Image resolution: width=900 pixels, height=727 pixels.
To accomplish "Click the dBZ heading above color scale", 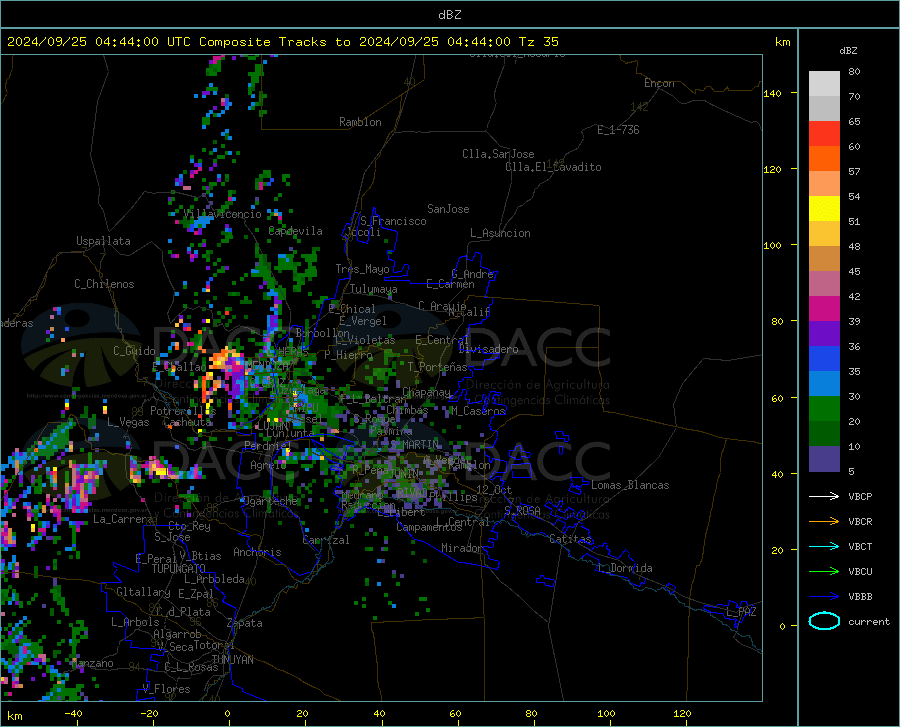I will click(x=848, y=50).
